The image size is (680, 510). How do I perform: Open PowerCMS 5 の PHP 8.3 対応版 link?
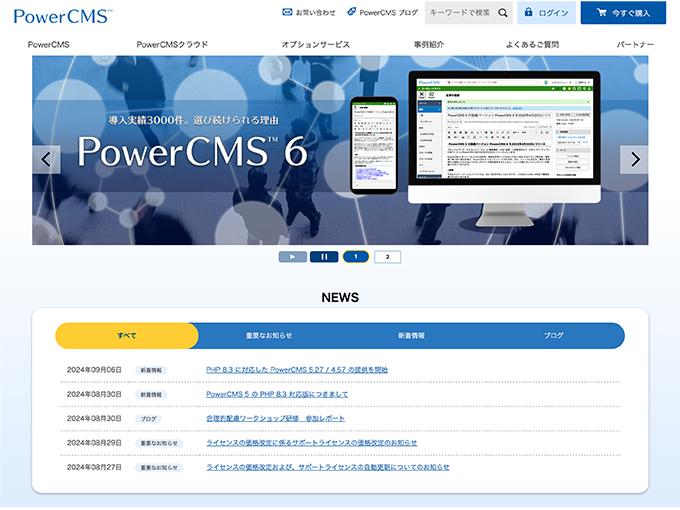click(x=277, y=394)
